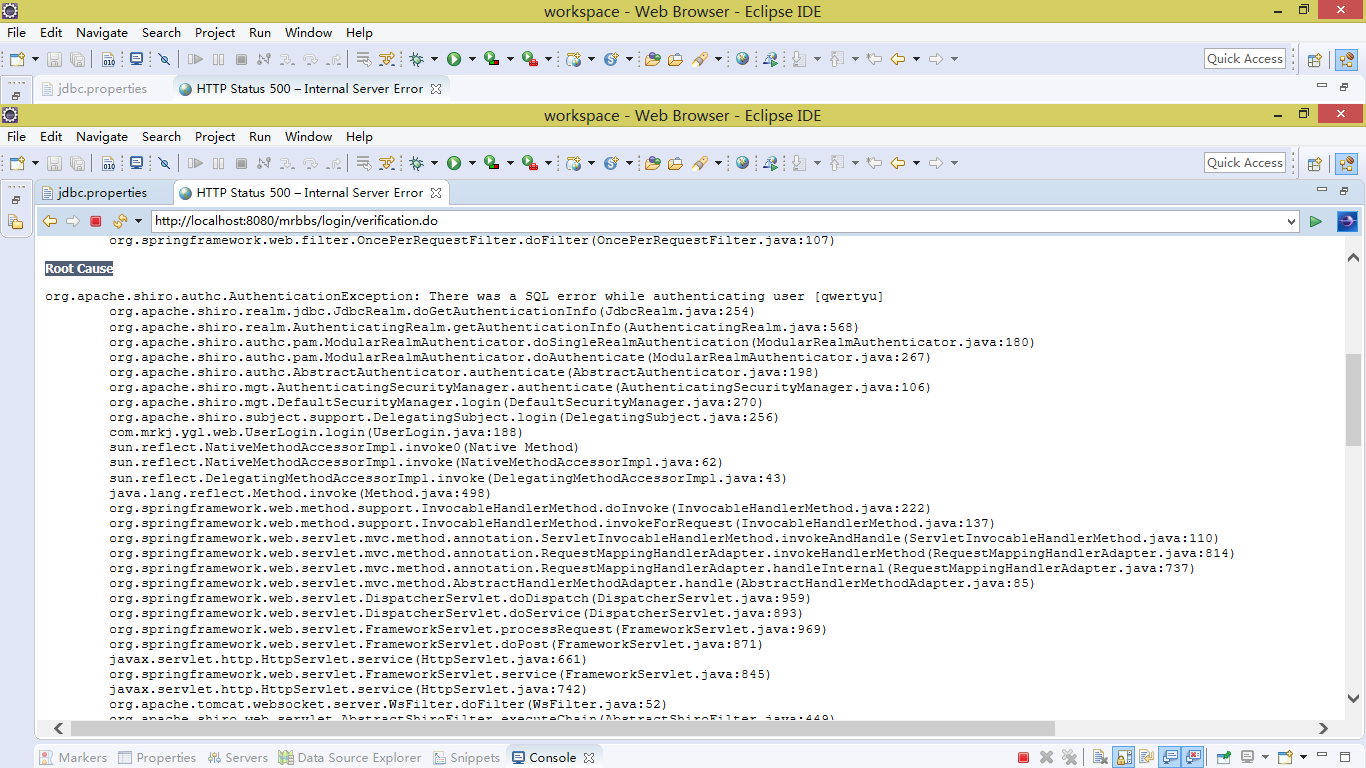The height and width of the screenshot is (768, 1366).
Task: Open the Debug dropdown arrow in the front window
Action: pyautogui.click(x=434, y=163)
